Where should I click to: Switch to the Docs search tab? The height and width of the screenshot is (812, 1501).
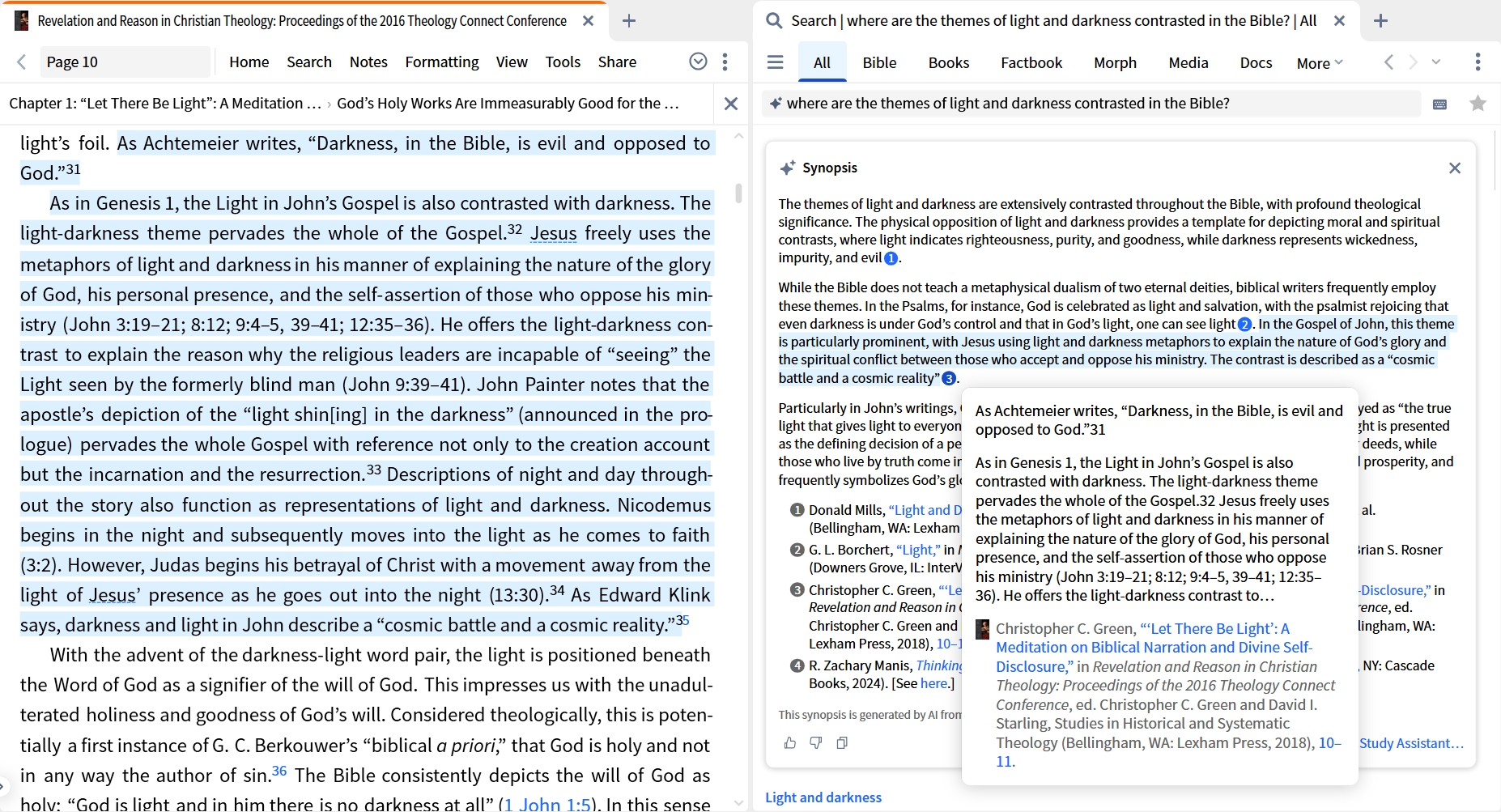coord(1256,62)
